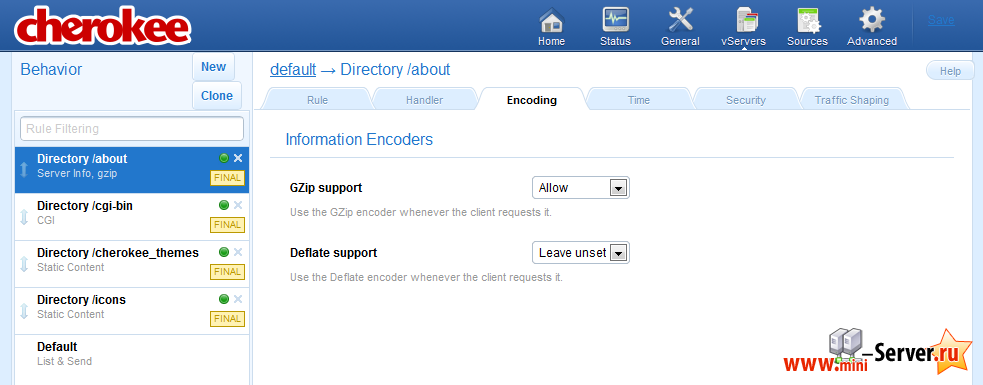Focus the Rule Filtering input field
This screenshot has height=385, width=983.
pos(132,129)
